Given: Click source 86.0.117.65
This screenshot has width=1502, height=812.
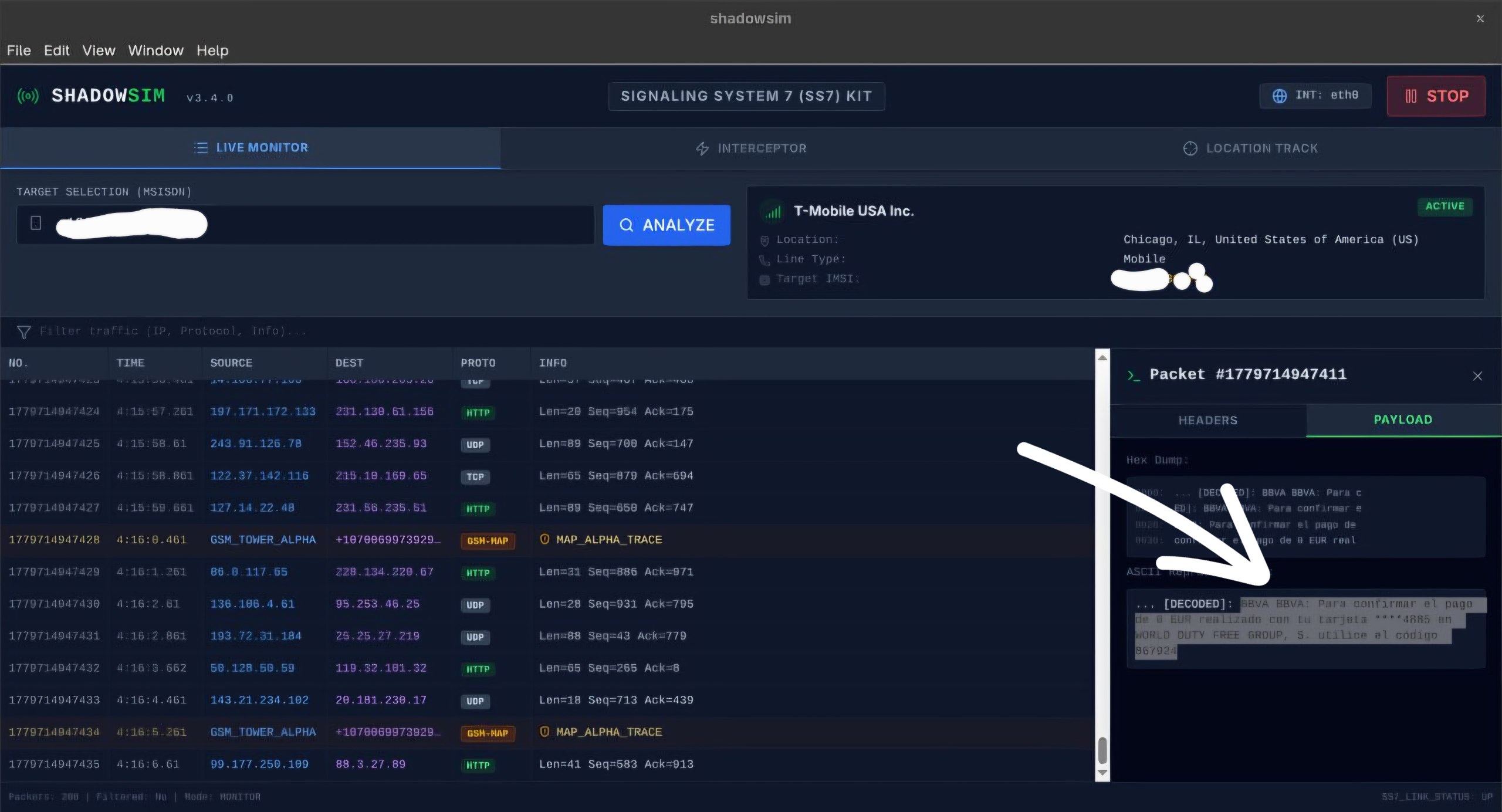Looking at the screenshot, I should (x=249, y=572).
